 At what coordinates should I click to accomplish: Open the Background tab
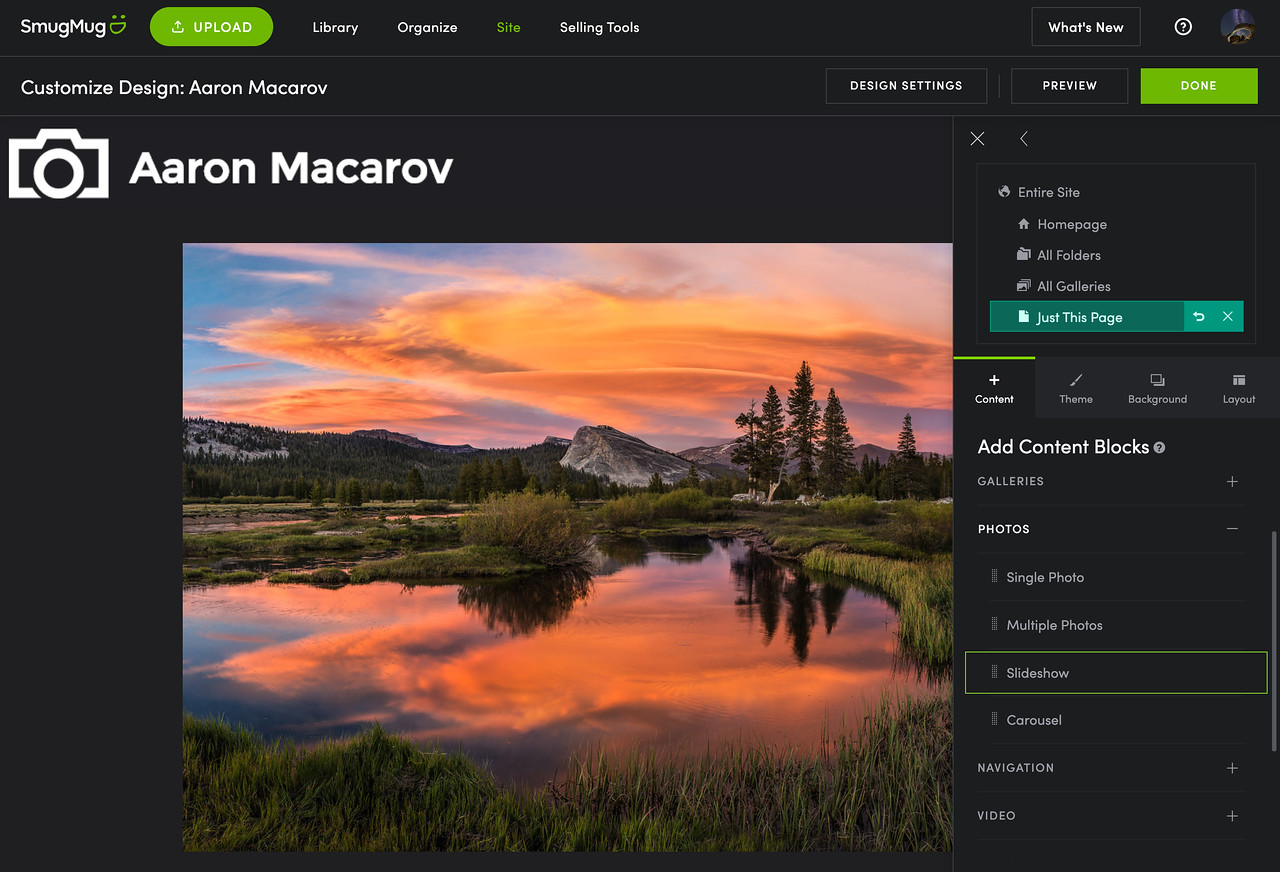click(1157, 388)
